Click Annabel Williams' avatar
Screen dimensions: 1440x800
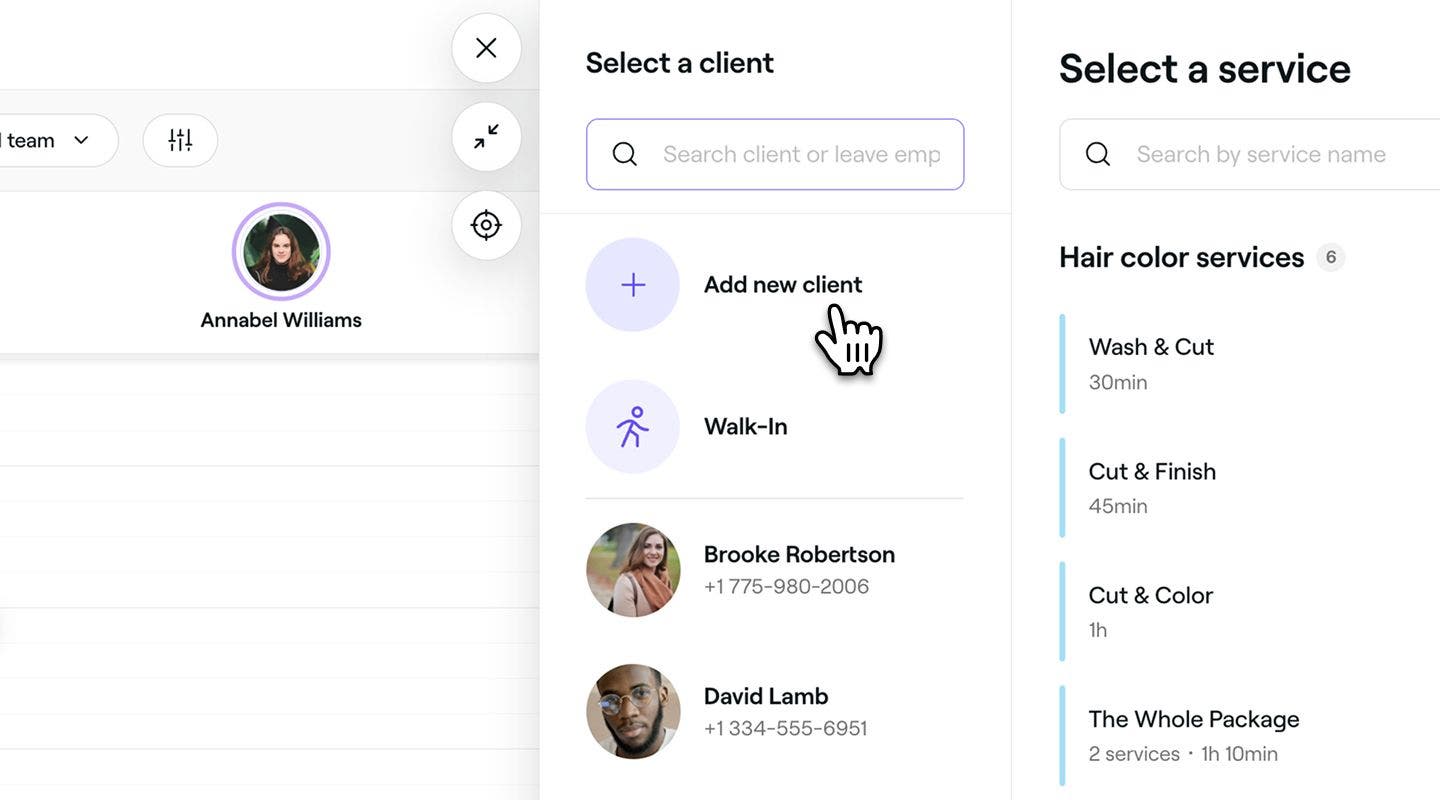click(281, 252)
